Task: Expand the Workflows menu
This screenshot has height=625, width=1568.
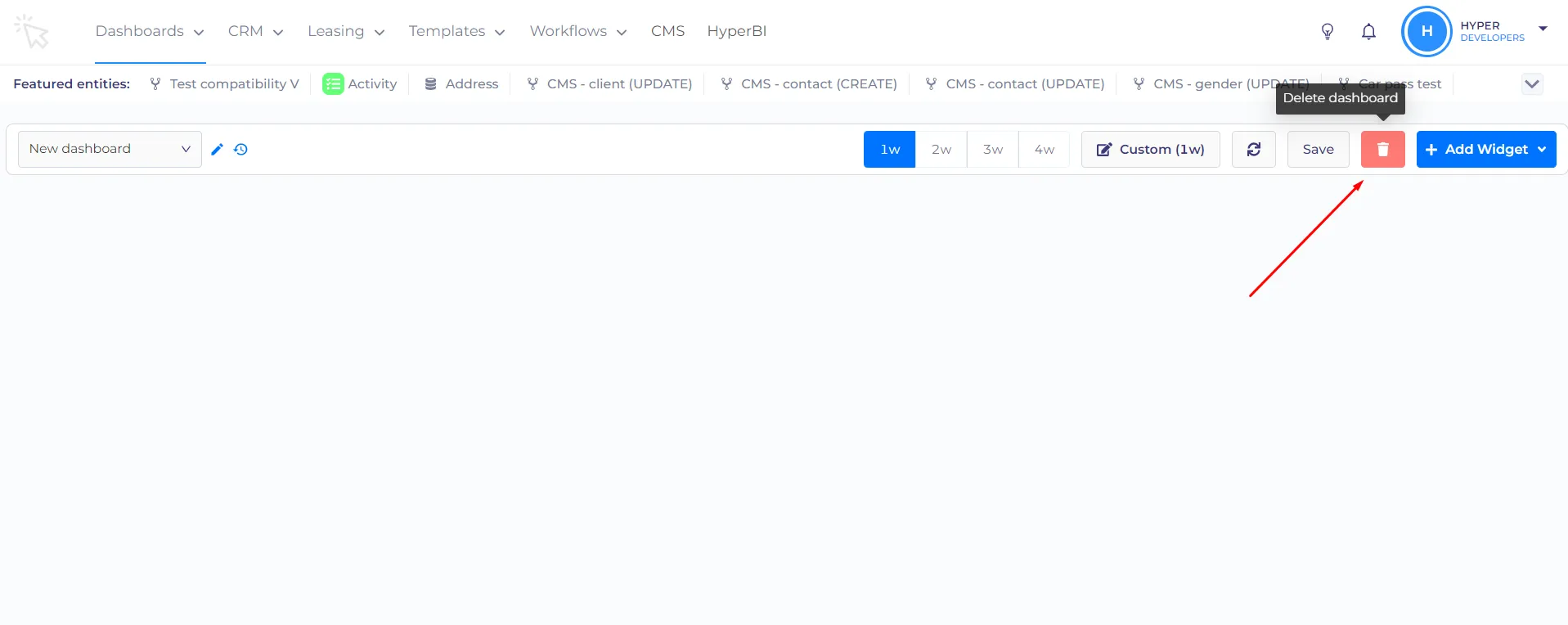Action: (x=578, y=31)
